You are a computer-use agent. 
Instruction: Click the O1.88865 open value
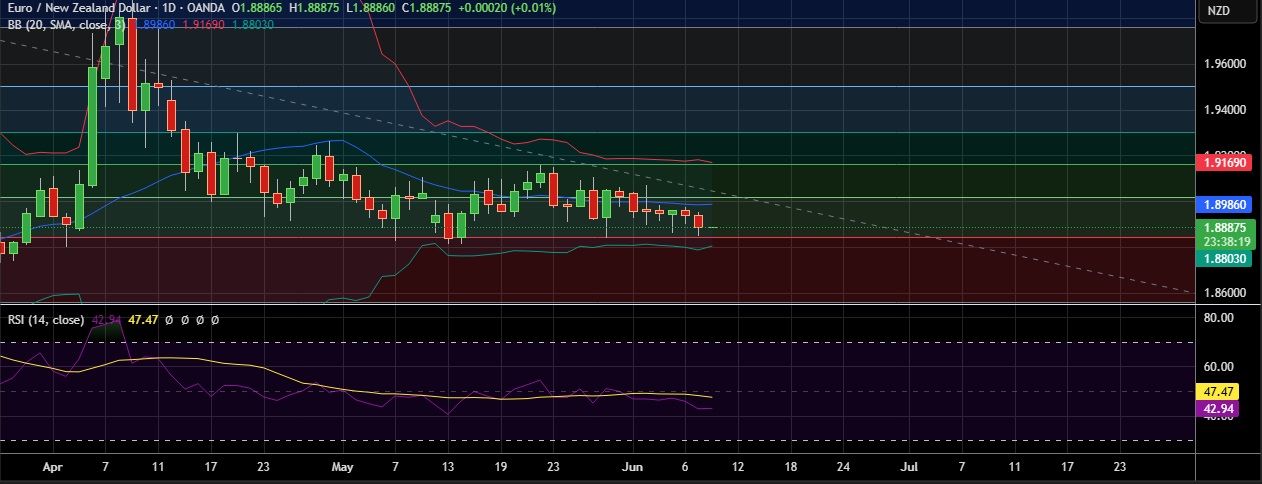256,9
